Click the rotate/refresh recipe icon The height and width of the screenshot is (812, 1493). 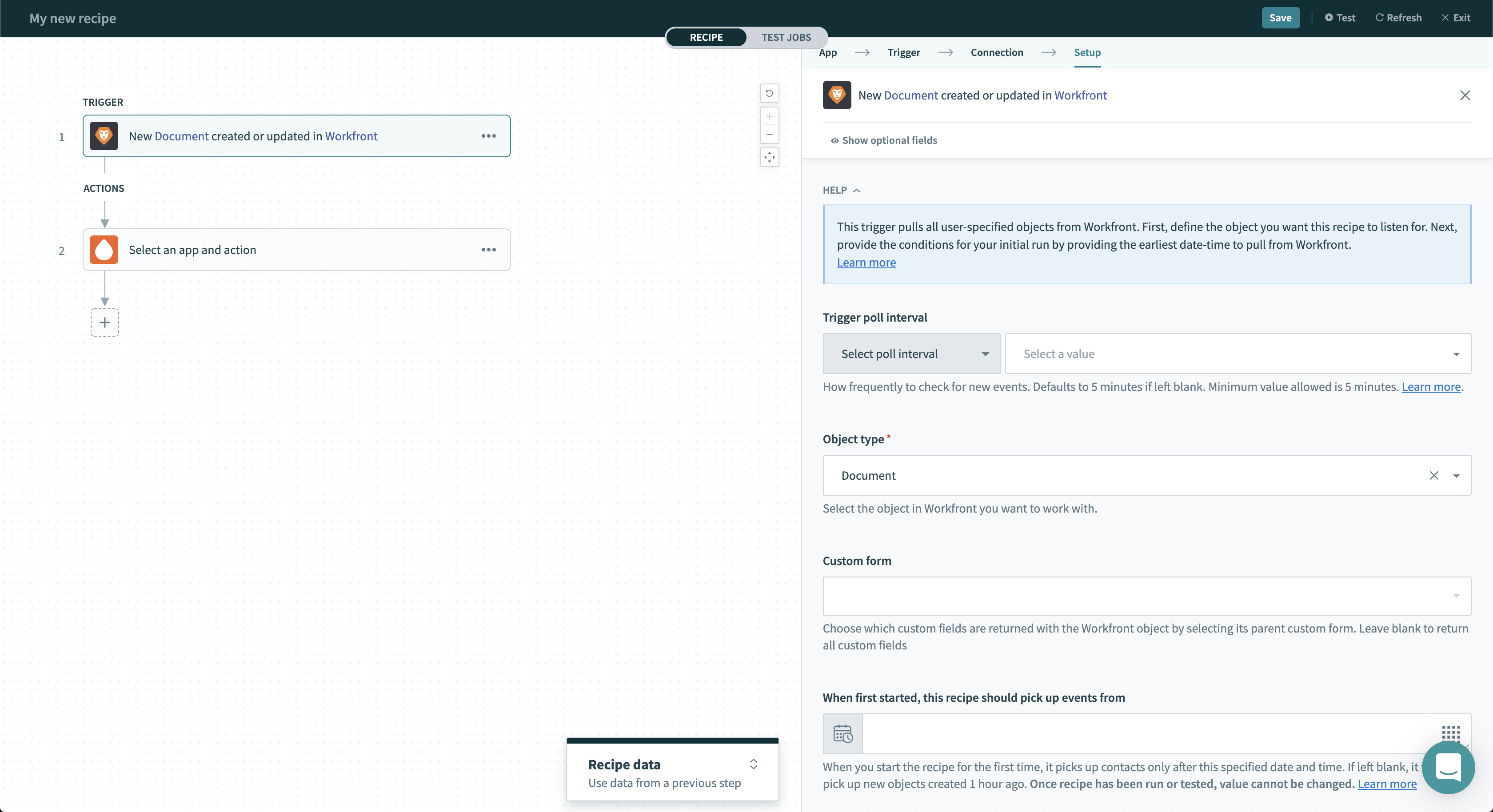coord(769,93)
